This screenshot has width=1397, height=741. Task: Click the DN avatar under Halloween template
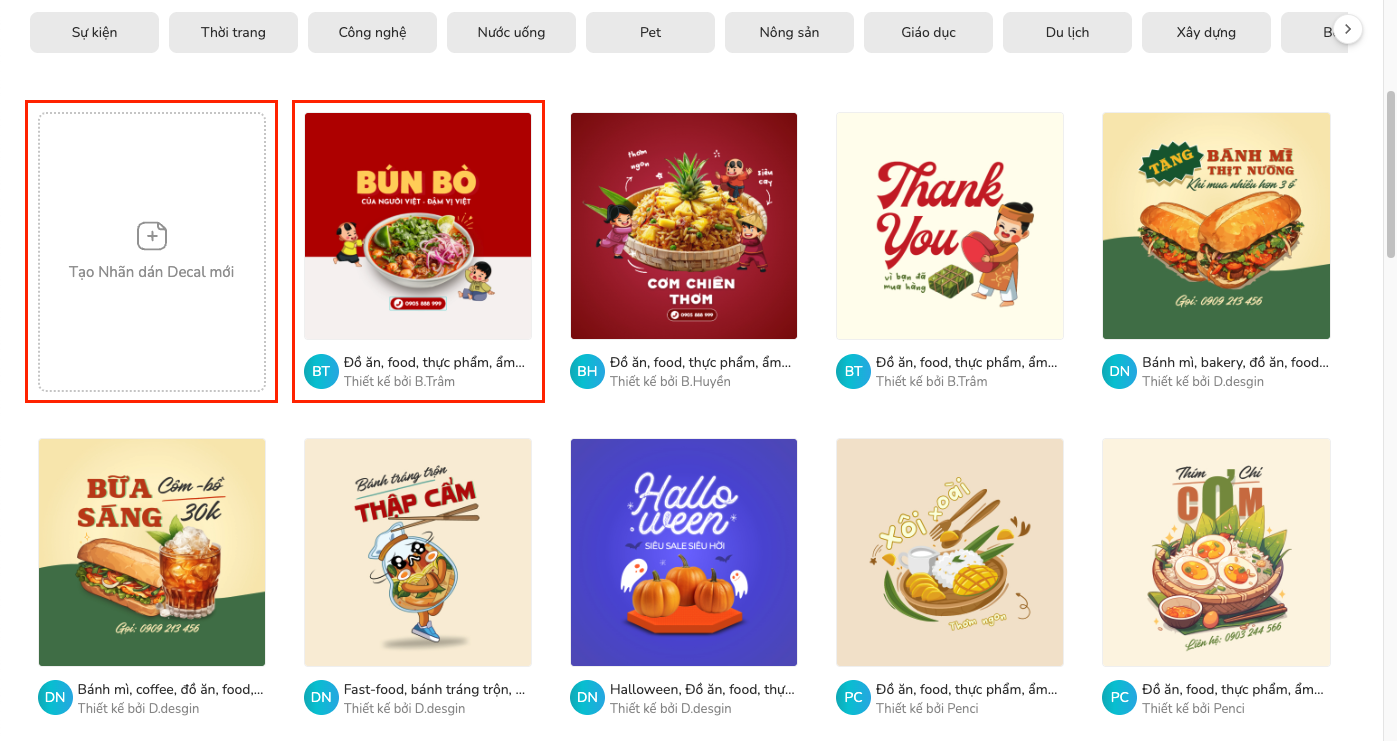point(587,698)
